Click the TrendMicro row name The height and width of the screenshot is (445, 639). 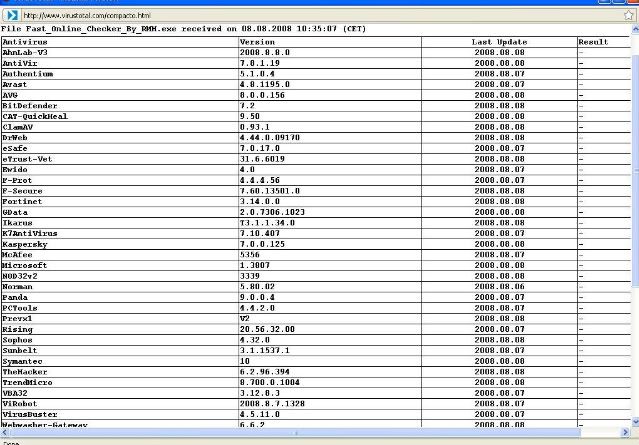click(x=27, y=383)
